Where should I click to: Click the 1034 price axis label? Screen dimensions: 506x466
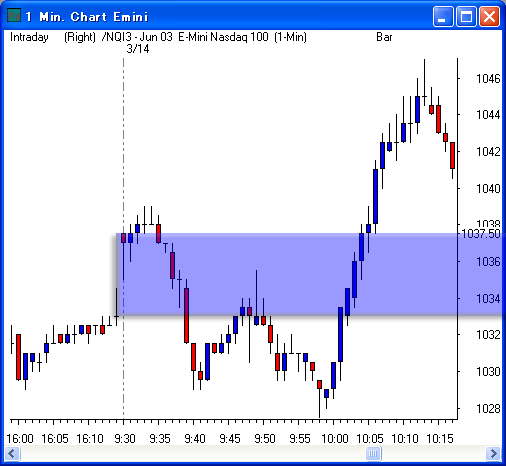coord(488,299)
